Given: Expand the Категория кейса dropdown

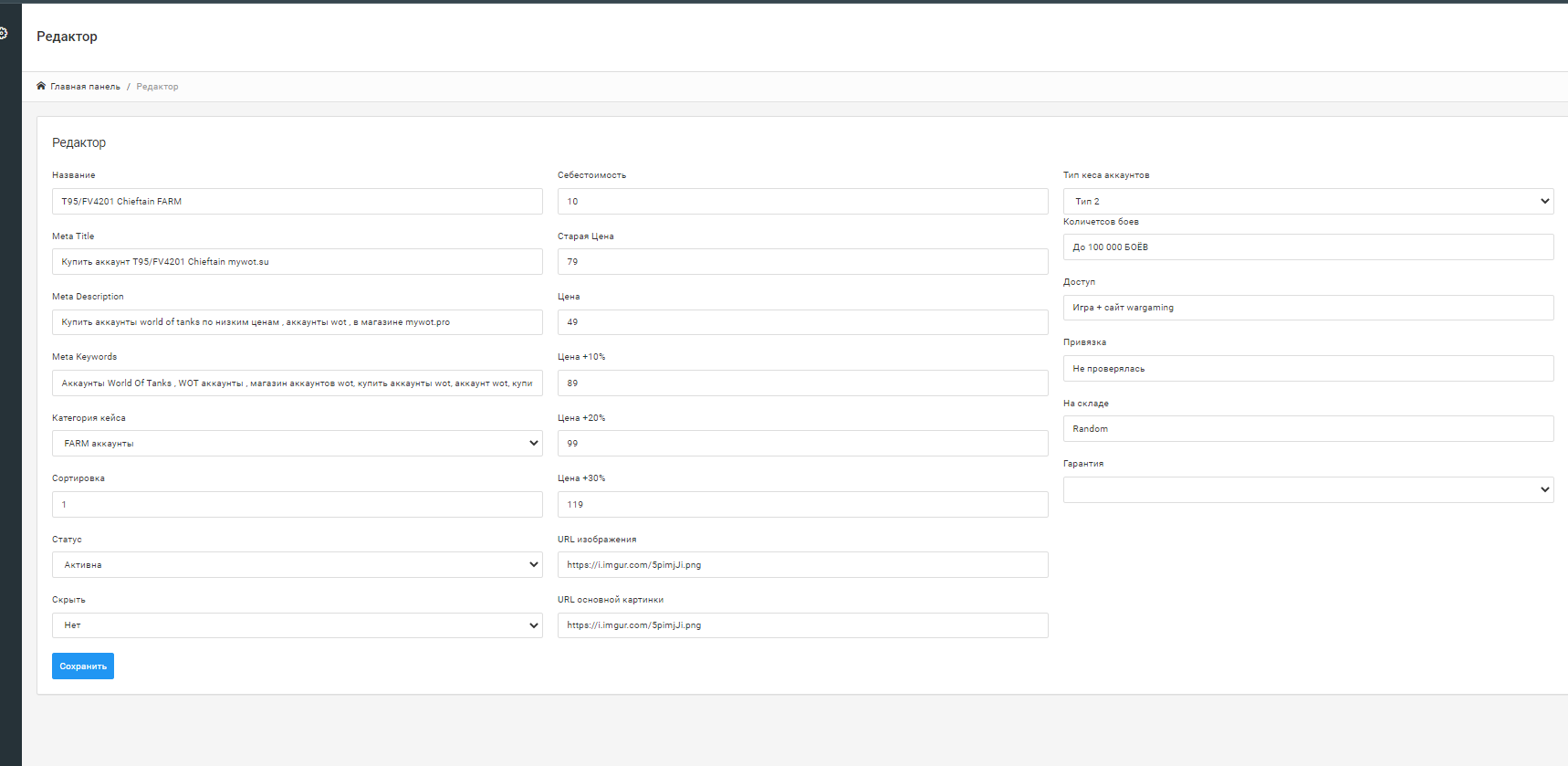Looking at the screenshot, I should pyautogui.click(x=297, y=444).
